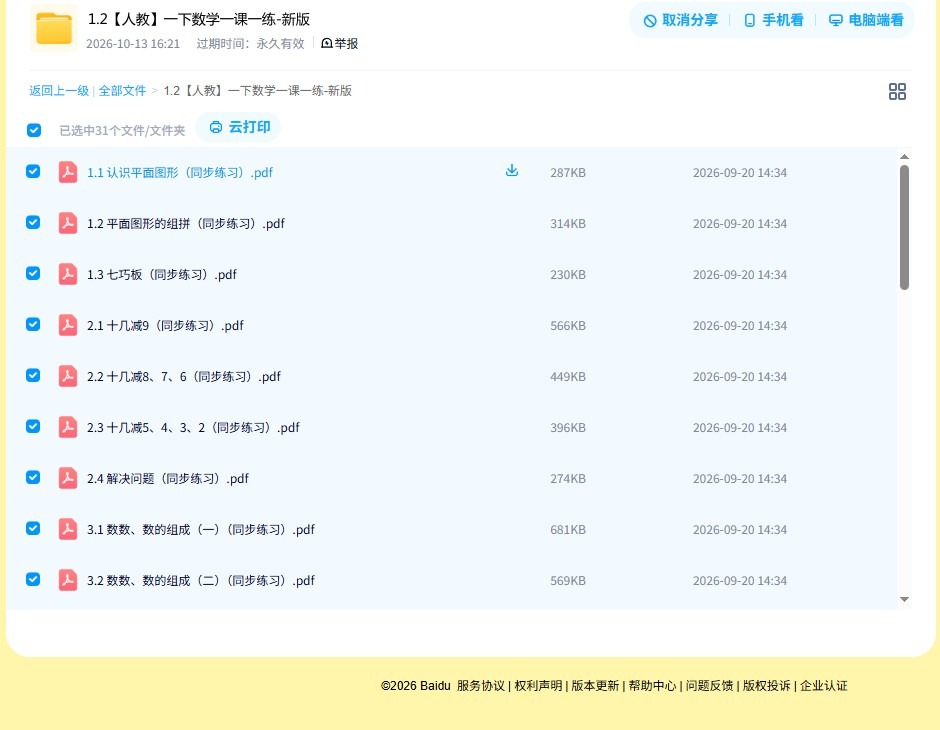Uncheck 2.1 十几减9 checkbox
Screen dimensions: 940x730
point(33,324)
